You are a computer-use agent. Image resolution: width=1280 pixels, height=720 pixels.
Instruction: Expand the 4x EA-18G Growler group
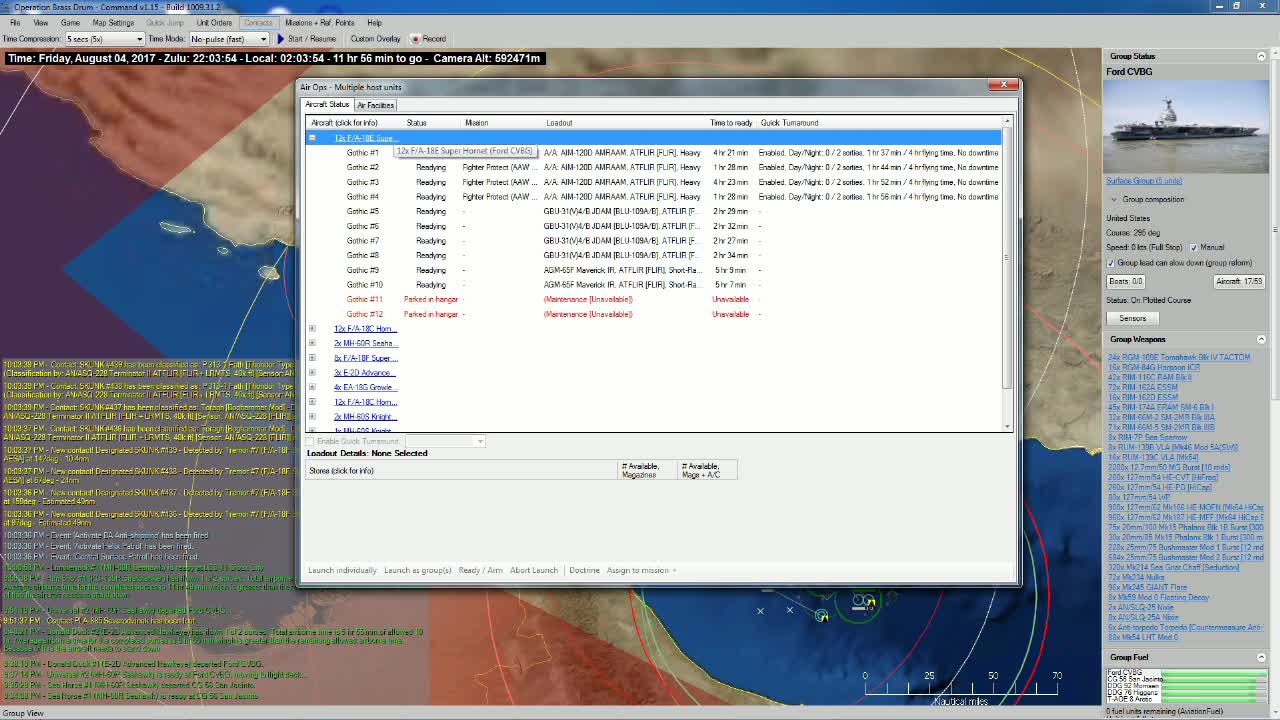[312, 387]
